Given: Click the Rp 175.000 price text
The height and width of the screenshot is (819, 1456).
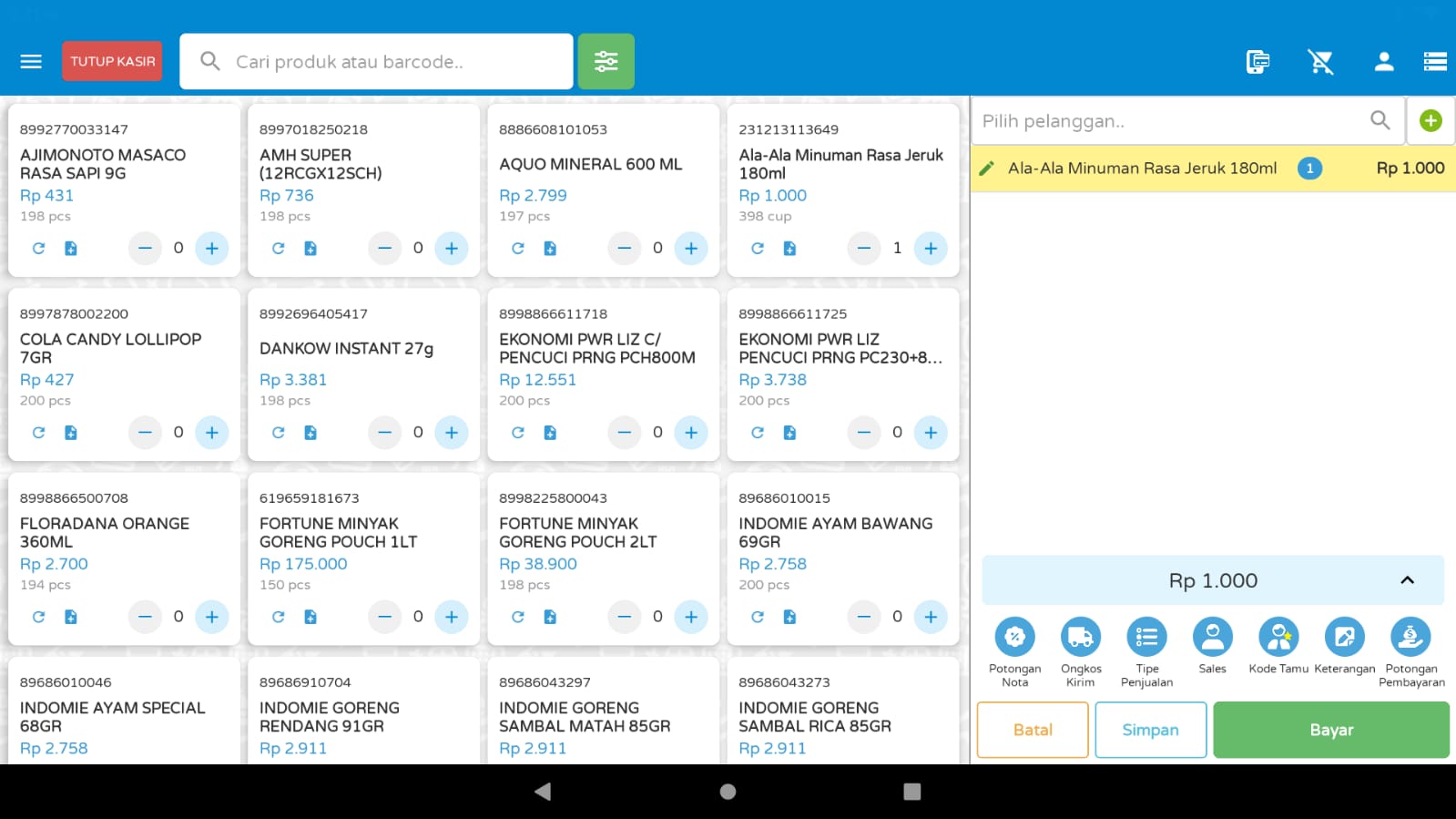Looking at the screenshot, I should pos(303,564).
